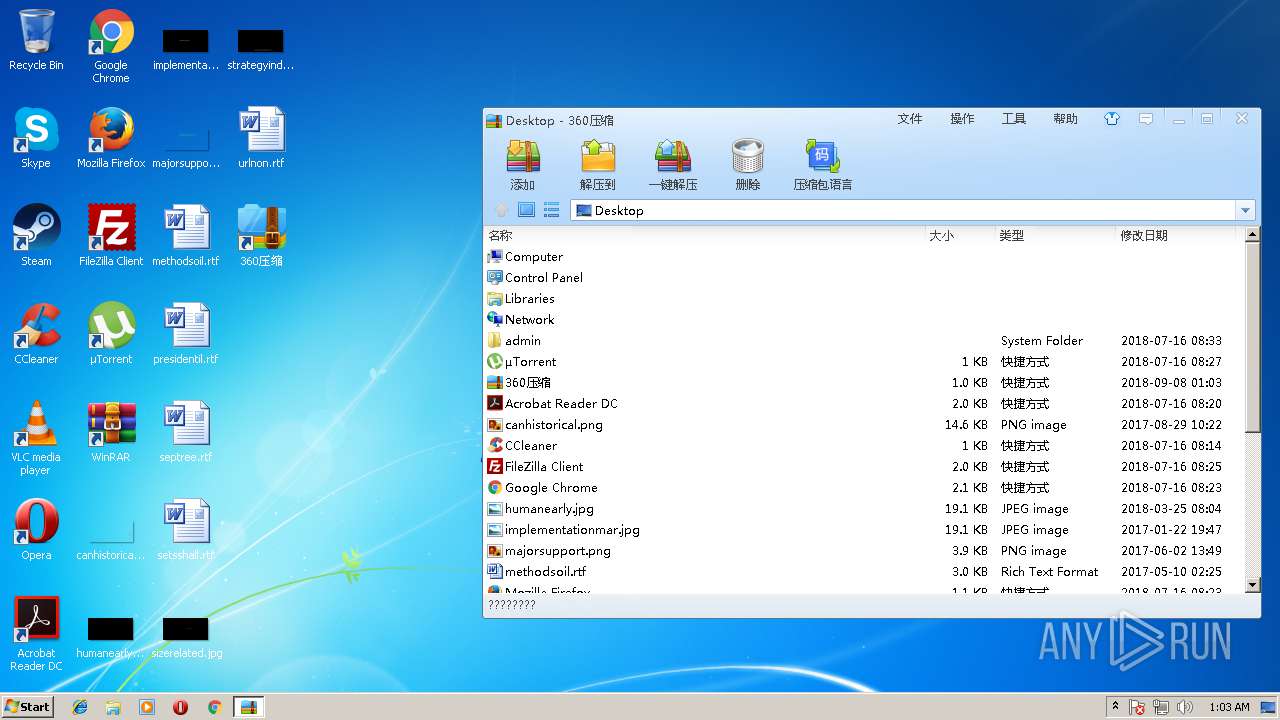Image resolution: width=1280 pixels, height=720 pixels.
Task: Open the 工具 (Tools) menu
Action: point(1014,119)
